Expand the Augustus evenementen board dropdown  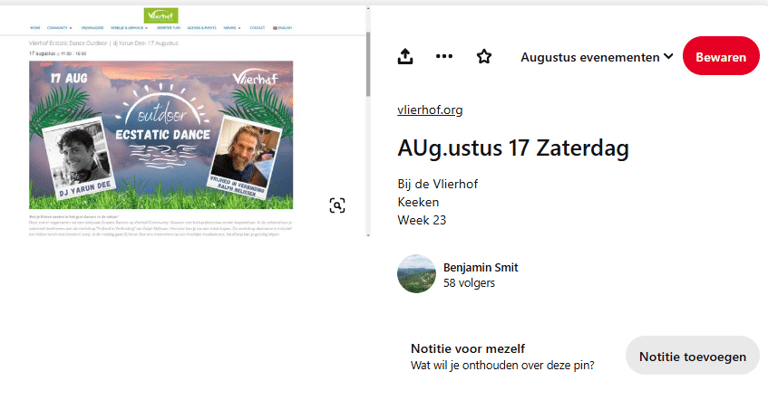coord(597,57)
